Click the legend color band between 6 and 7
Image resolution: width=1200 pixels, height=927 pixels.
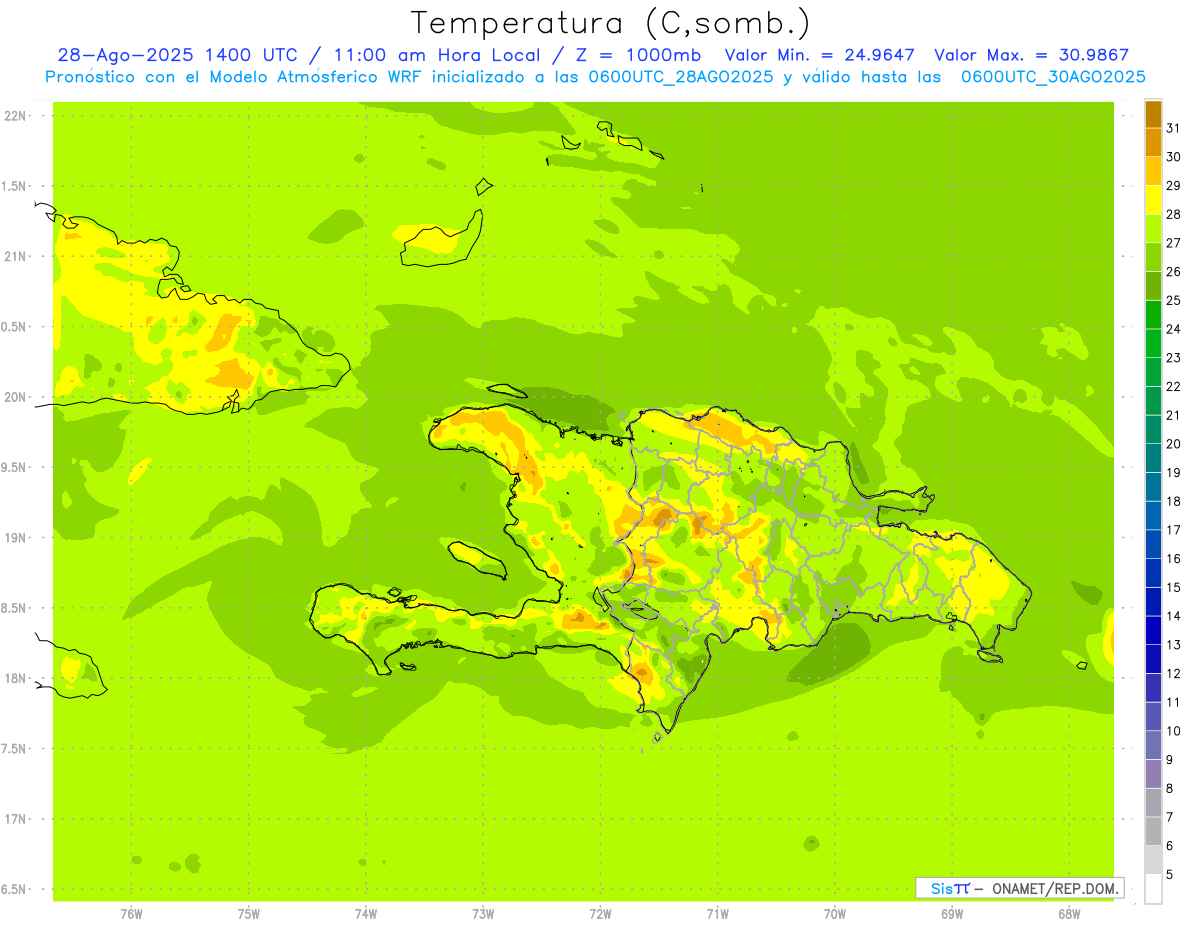click(1153, 831)
